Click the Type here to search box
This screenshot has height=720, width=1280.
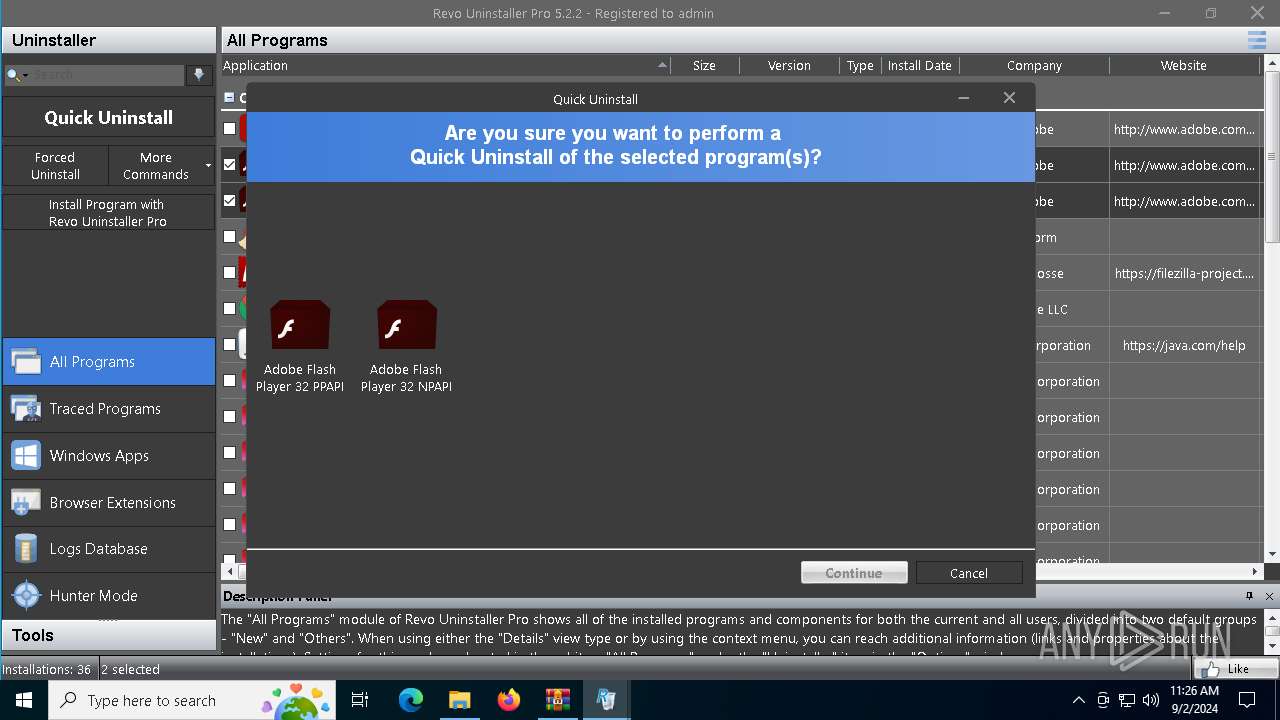pyautogui.click(x=190, y=700)
